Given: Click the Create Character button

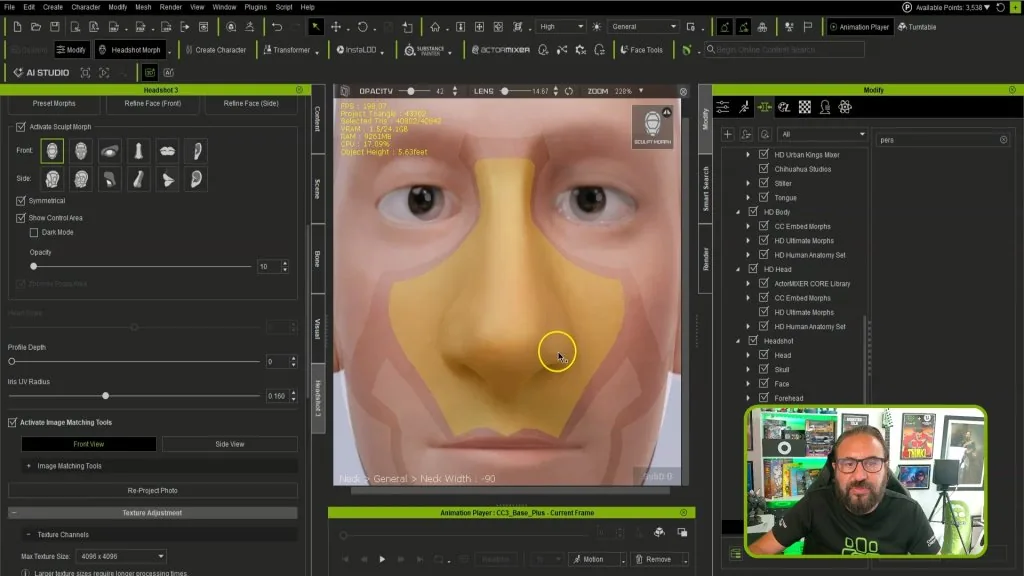Looking at the screenshot, I should [x=216, y=50].
